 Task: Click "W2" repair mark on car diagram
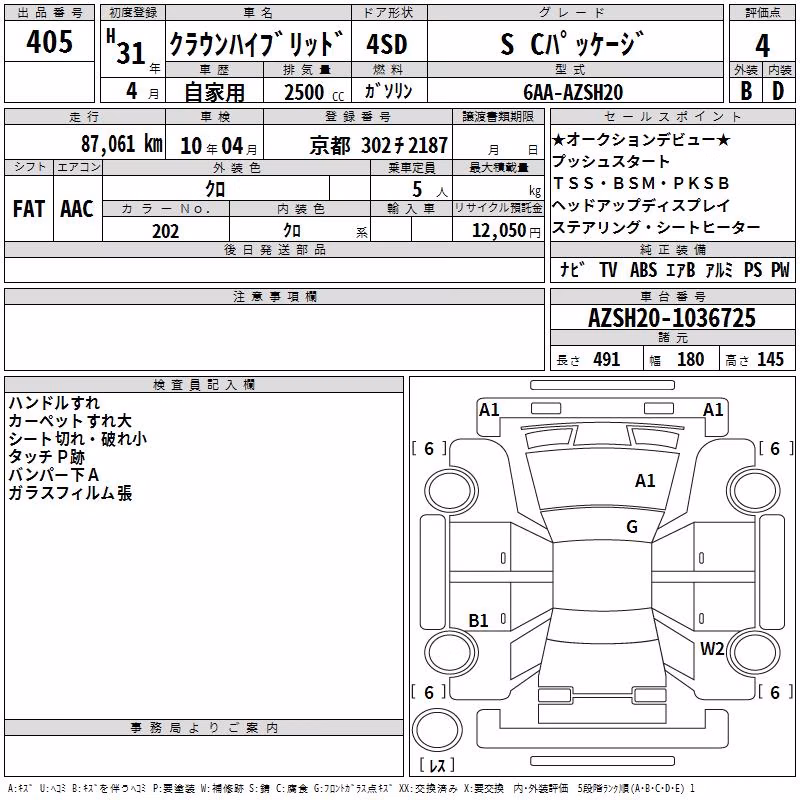pyautogui.click(x=712, y=648)
